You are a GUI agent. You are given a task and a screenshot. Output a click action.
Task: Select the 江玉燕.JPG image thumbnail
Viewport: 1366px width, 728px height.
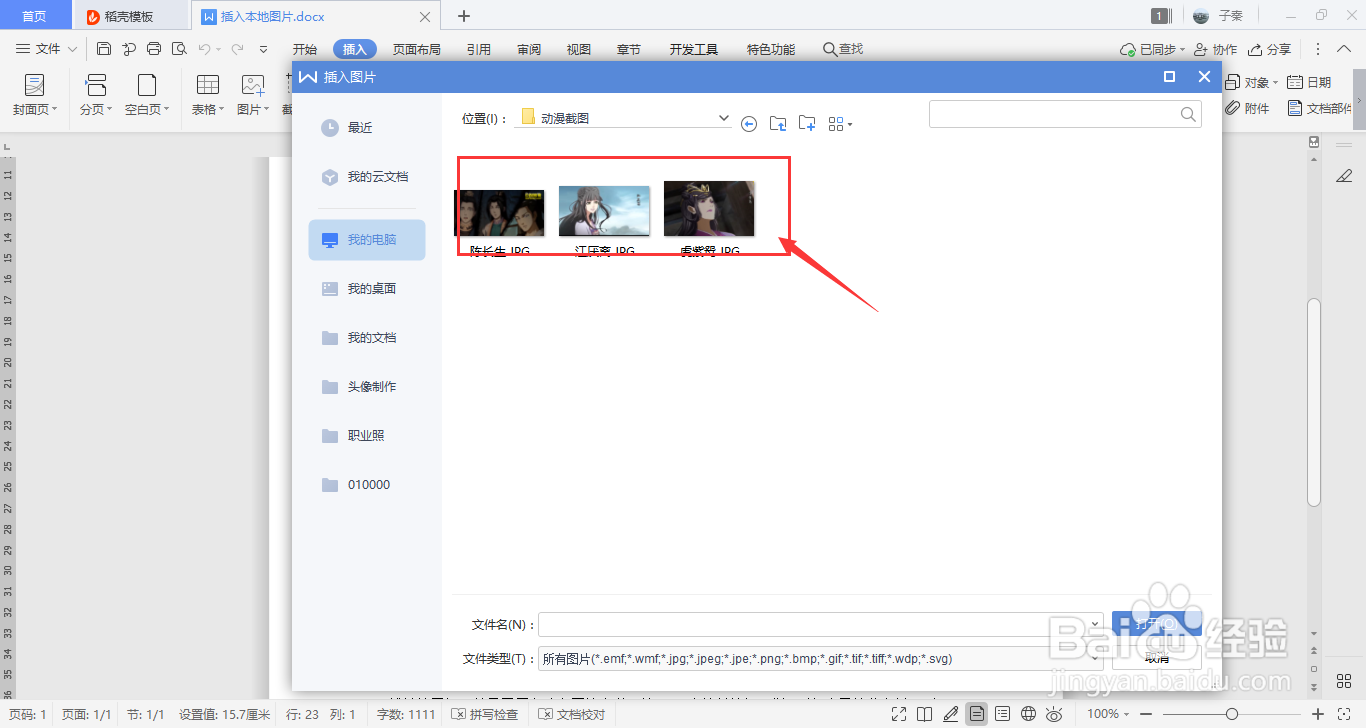(604, 210)
